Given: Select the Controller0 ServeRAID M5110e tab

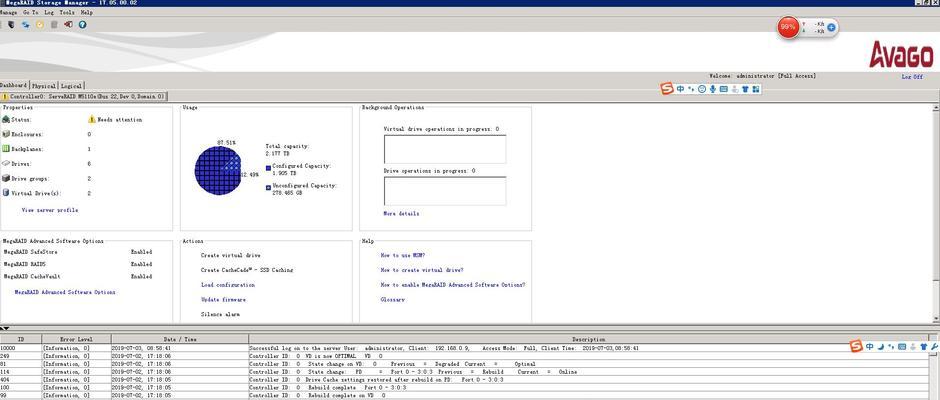Looking at the screenshot, I should (x=84, y=96).
